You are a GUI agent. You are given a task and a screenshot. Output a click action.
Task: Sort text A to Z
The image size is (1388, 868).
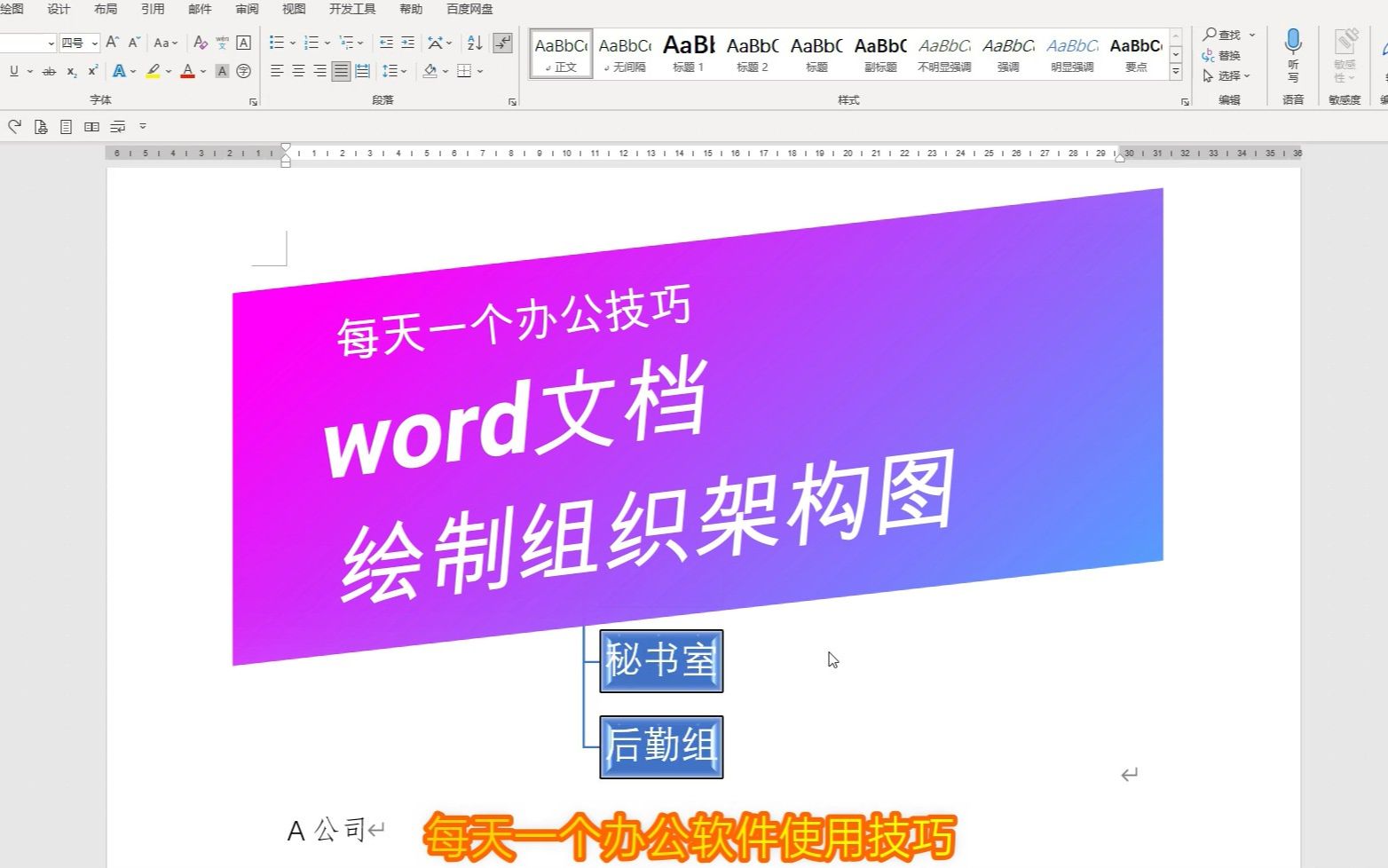coord(475,43)
